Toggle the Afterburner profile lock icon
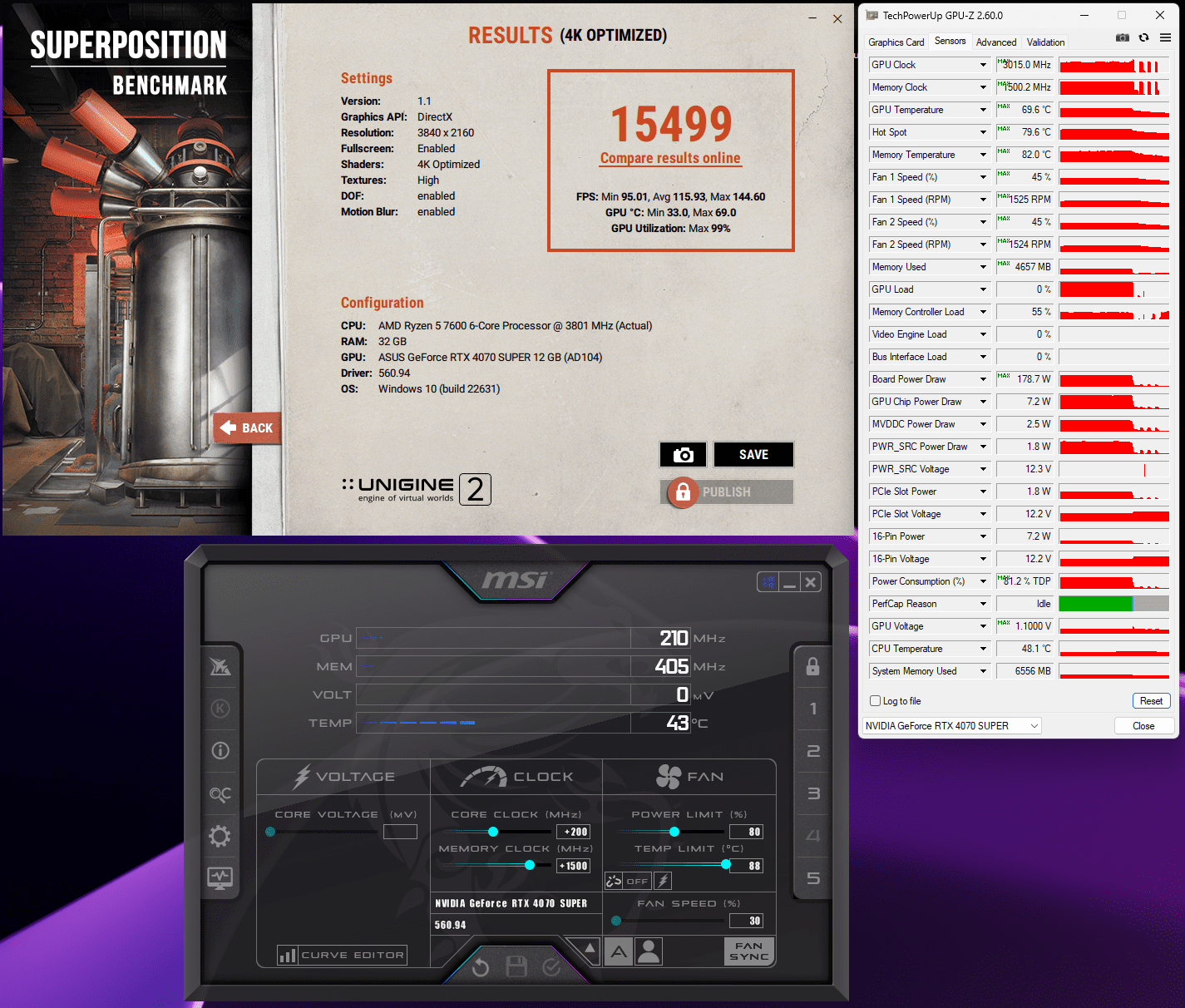 pos(813,666)
